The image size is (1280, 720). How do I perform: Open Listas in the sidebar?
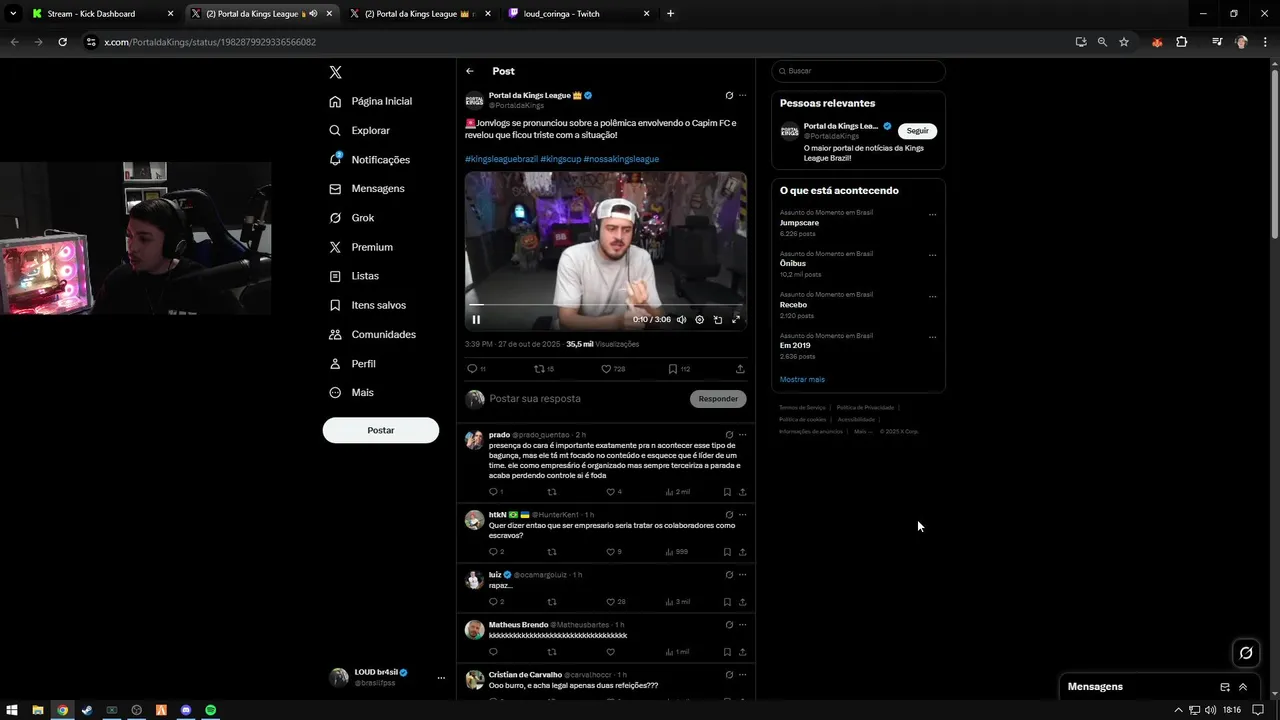click(x=353, y=276)
